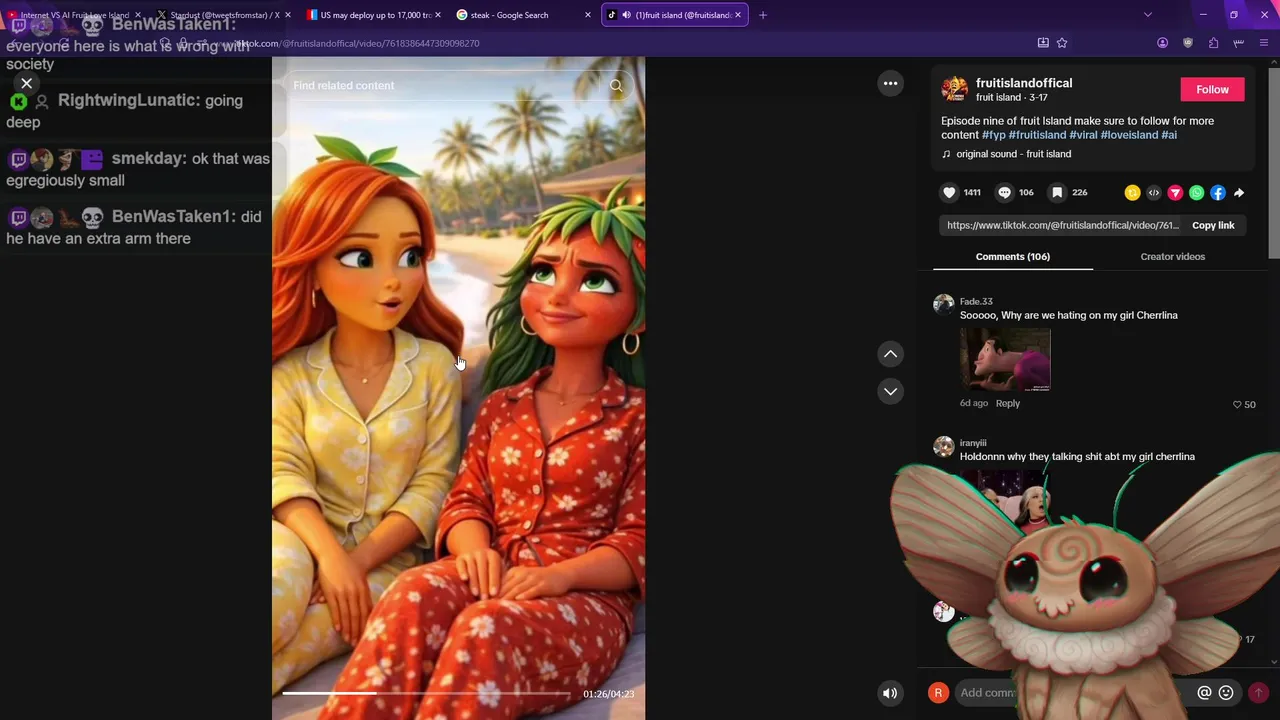1280x720 pixels.
Task: Open the #loveisland hashtag
Action: 1129,135
